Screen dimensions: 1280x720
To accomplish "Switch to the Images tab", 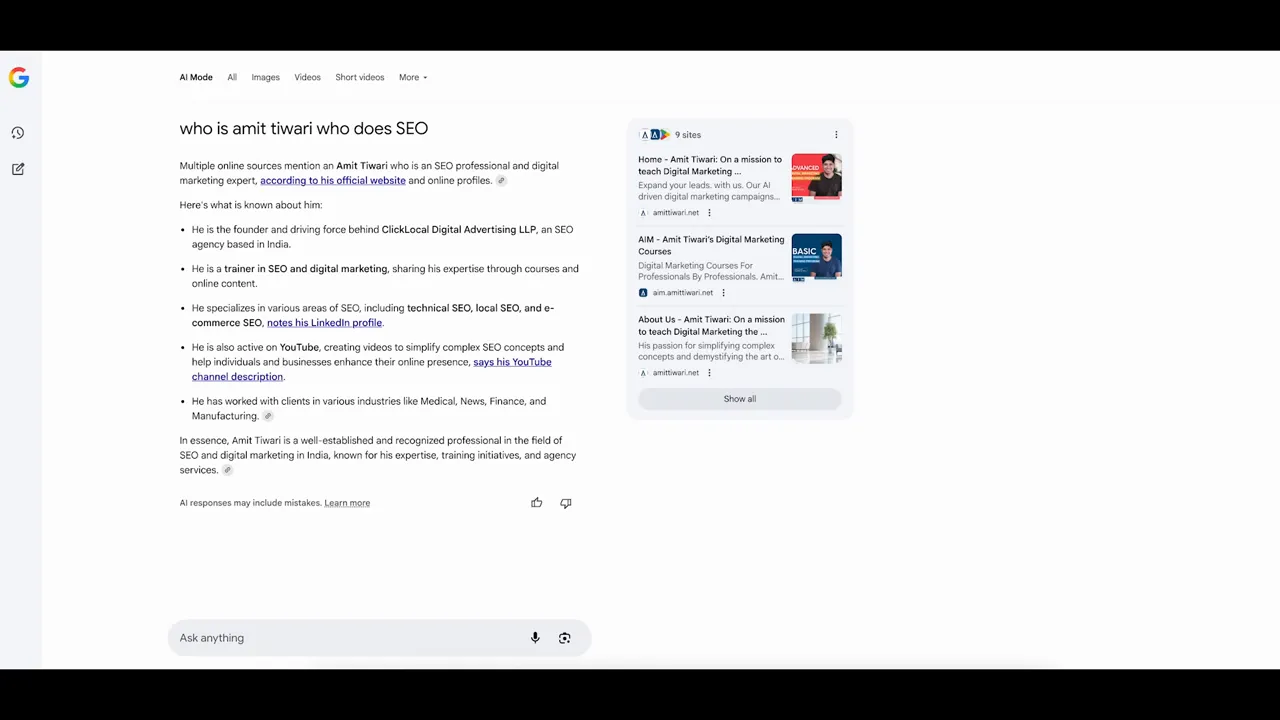I will (265, 77).
